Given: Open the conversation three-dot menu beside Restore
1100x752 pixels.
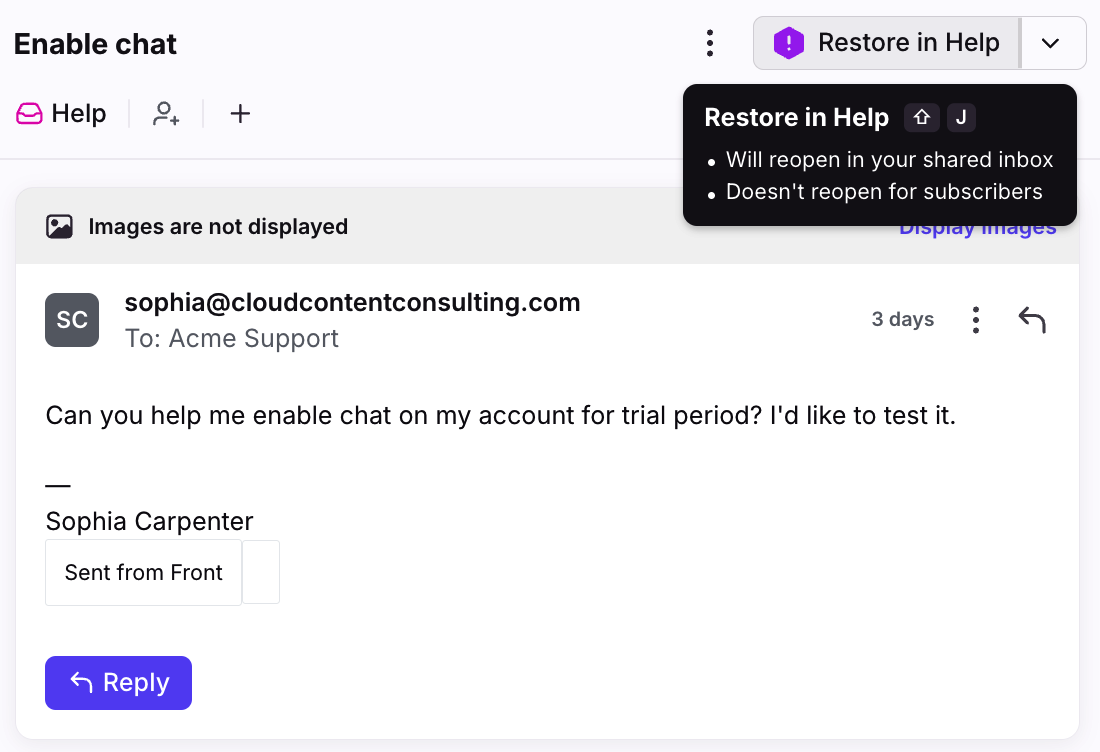Looking at the screenshot, I should coord(710,43).
